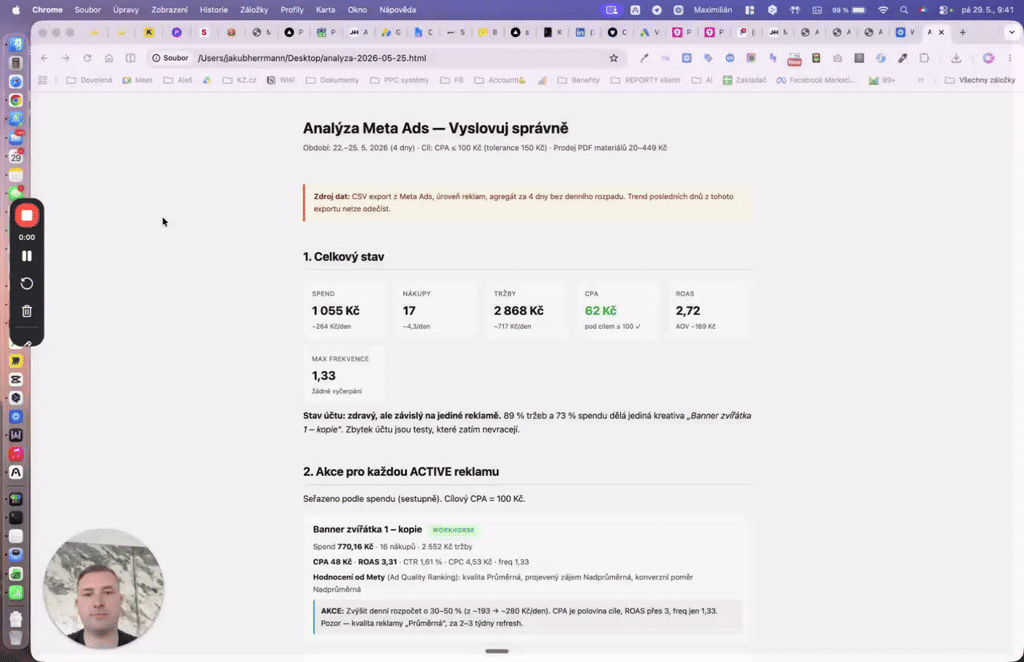
Task: Bookmark this page with the star icon
Action: [x=614, y=58]
